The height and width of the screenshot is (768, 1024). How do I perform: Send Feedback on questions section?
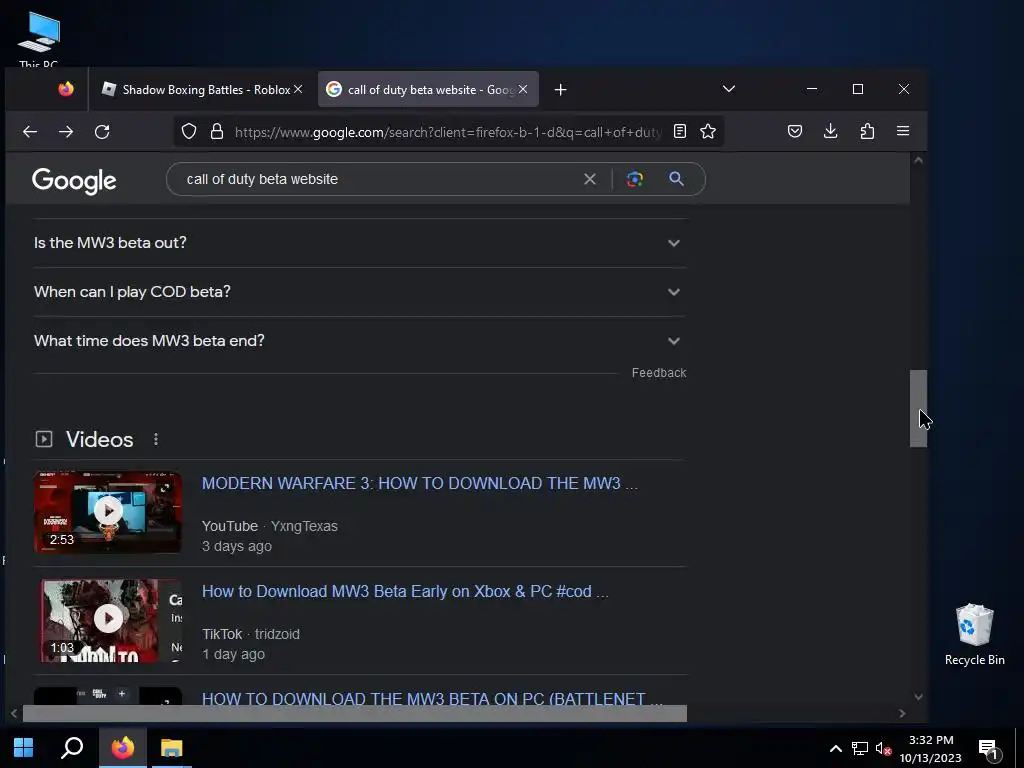(659, 373)
